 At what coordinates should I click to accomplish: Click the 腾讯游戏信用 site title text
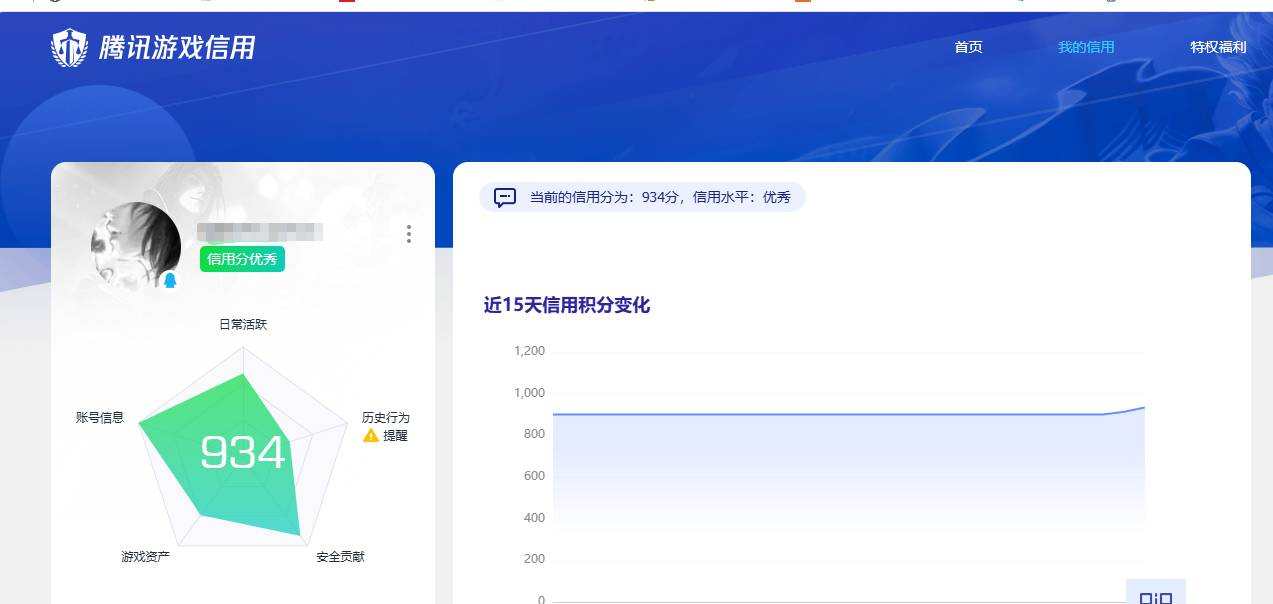177,47
